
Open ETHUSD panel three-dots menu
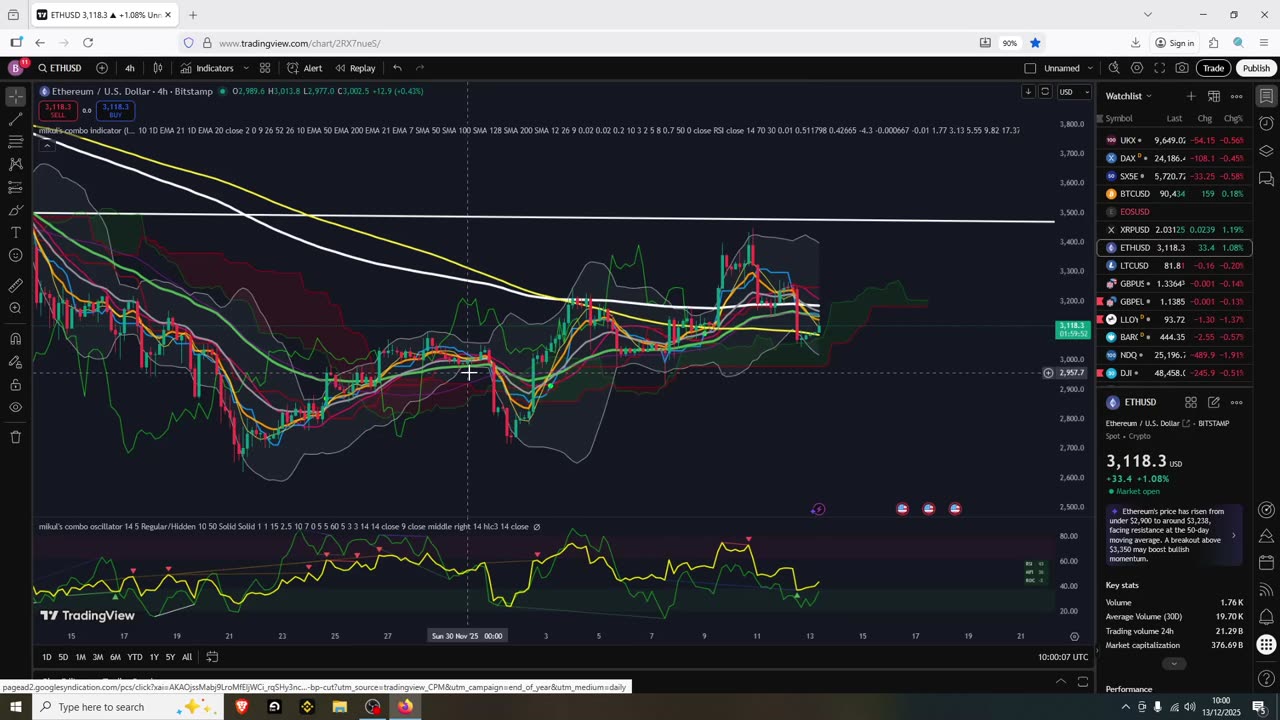click(1236, 402)
